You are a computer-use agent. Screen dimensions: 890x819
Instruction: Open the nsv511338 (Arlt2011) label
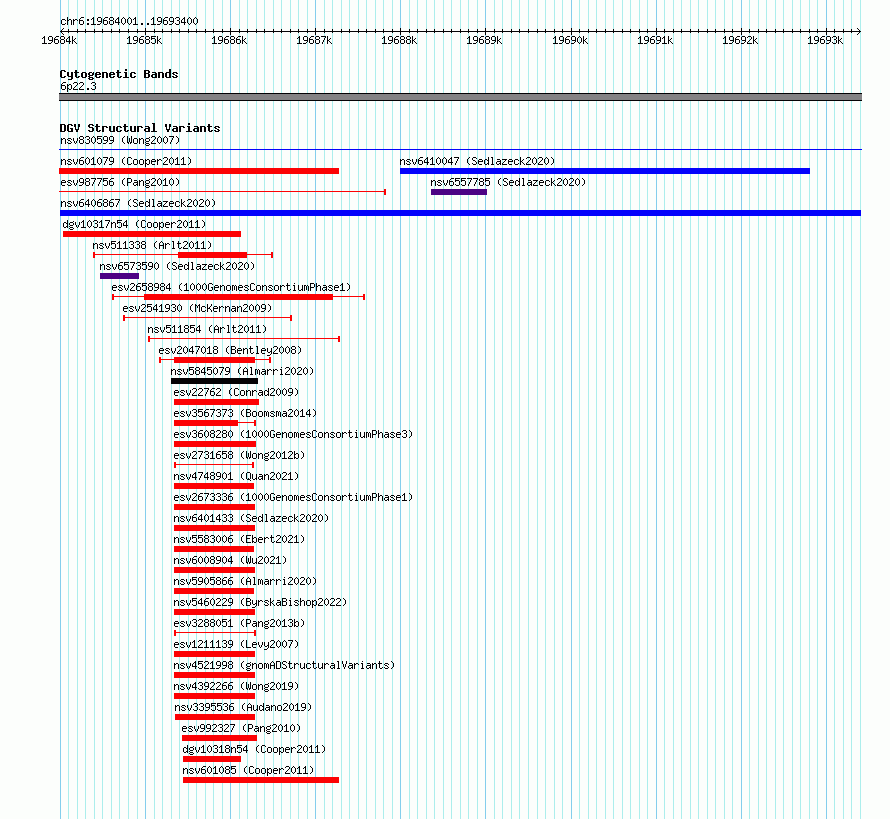(x=152, y=245)
